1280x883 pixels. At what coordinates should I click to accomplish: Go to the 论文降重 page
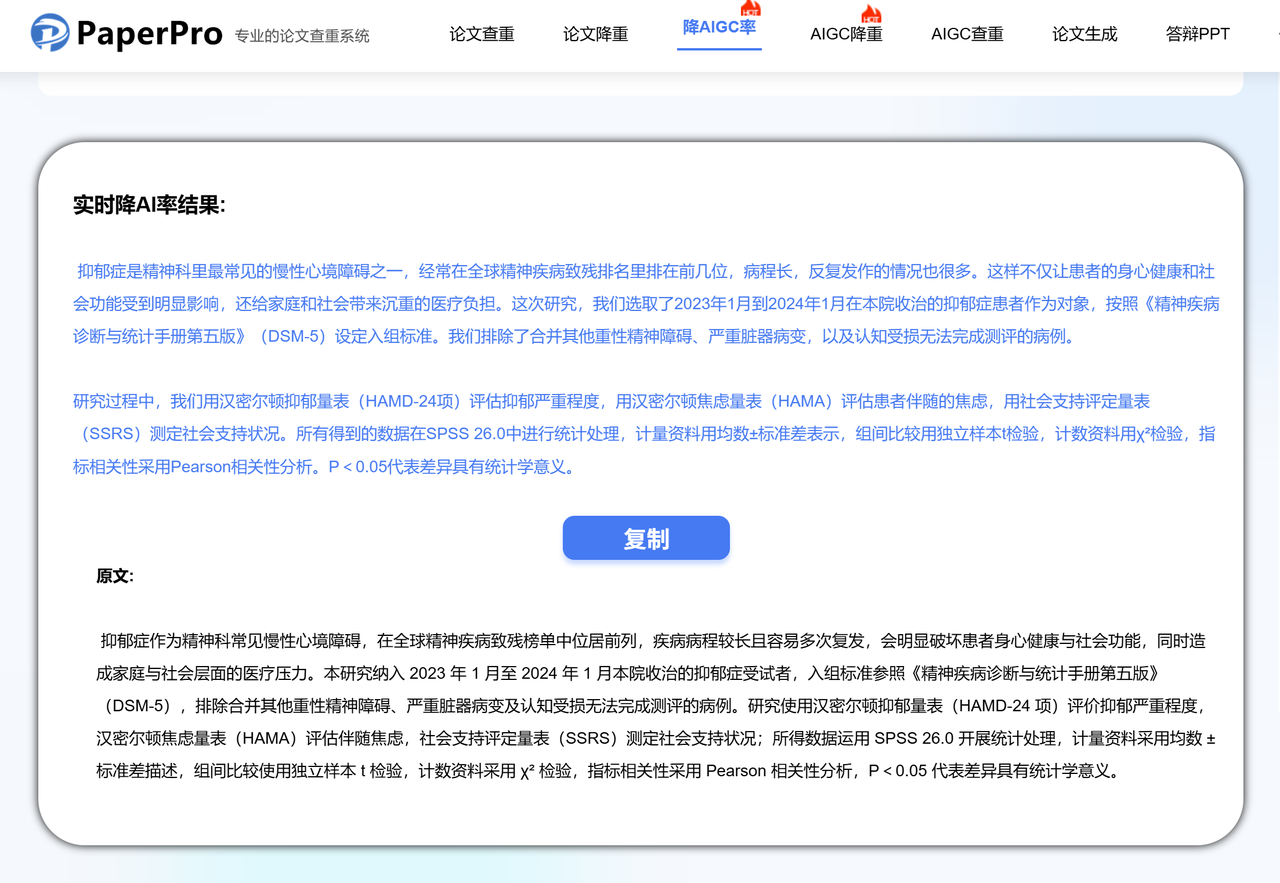[596, 34]
